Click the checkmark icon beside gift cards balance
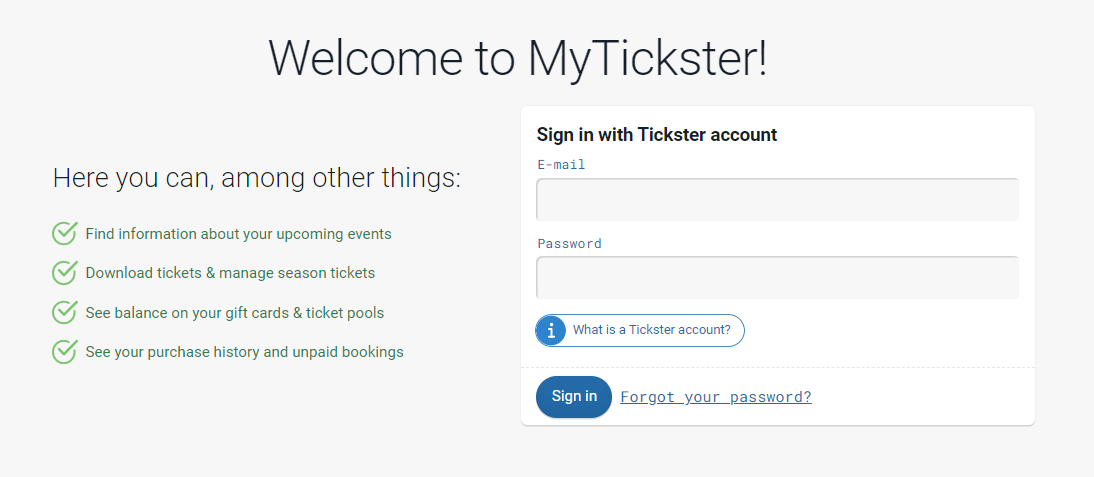Image resolution: width=1094 pixels, height=477 pixels. pyautogui.click(x=64, y=312)
